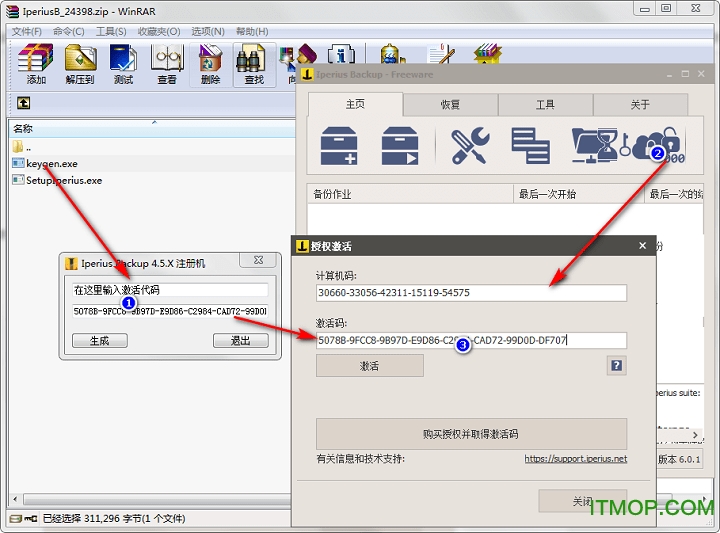
Task: Click Iperius cloud padlock activation icon
Action: coord(657,145)
